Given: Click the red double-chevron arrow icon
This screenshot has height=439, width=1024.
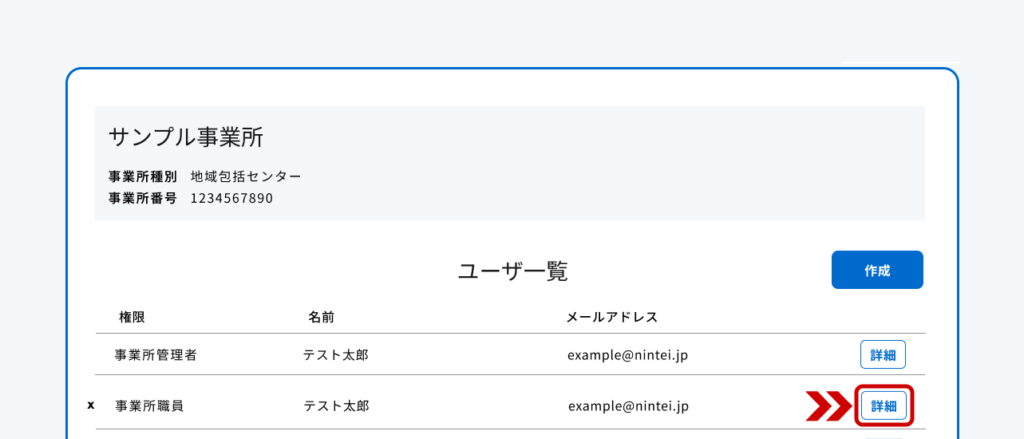Looking at the screenshot, I should pyautogui.click(x=828, y=406).
